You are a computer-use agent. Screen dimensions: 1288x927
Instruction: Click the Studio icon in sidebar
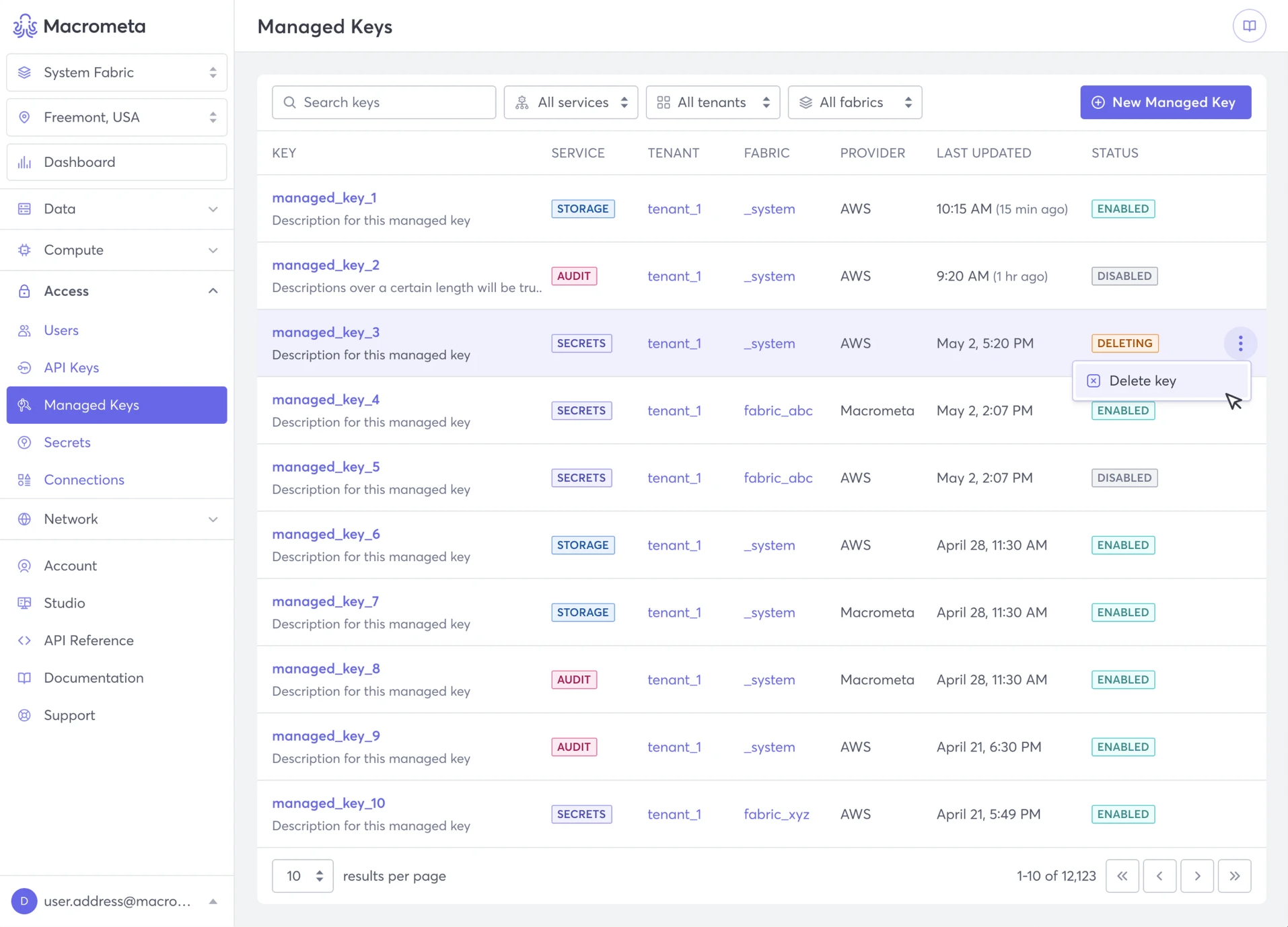pyautogui.click(x=25, y=603)
